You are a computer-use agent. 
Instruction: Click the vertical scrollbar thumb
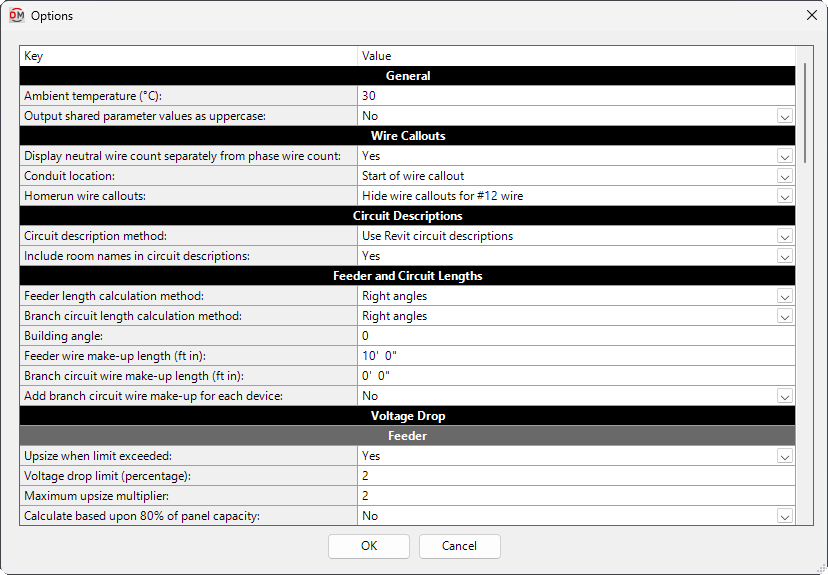[805, 110]
